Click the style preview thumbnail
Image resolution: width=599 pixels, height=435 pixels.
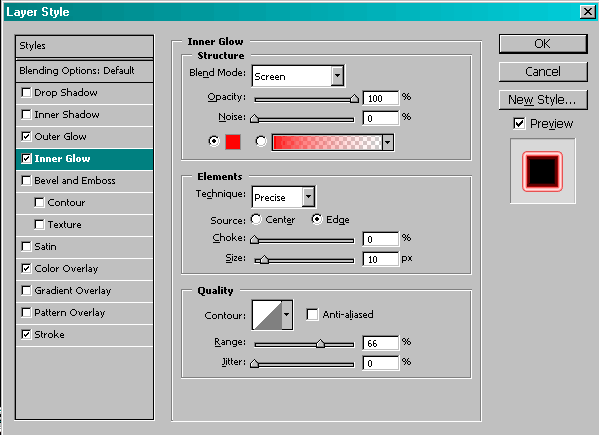tap(542, 171)
